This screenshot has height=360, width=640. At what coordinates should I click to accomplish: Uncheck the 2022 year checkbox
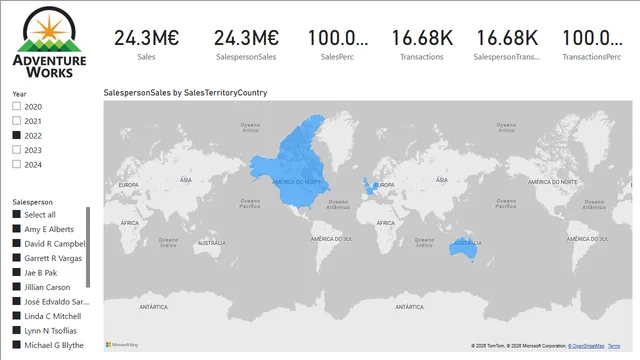16,135
